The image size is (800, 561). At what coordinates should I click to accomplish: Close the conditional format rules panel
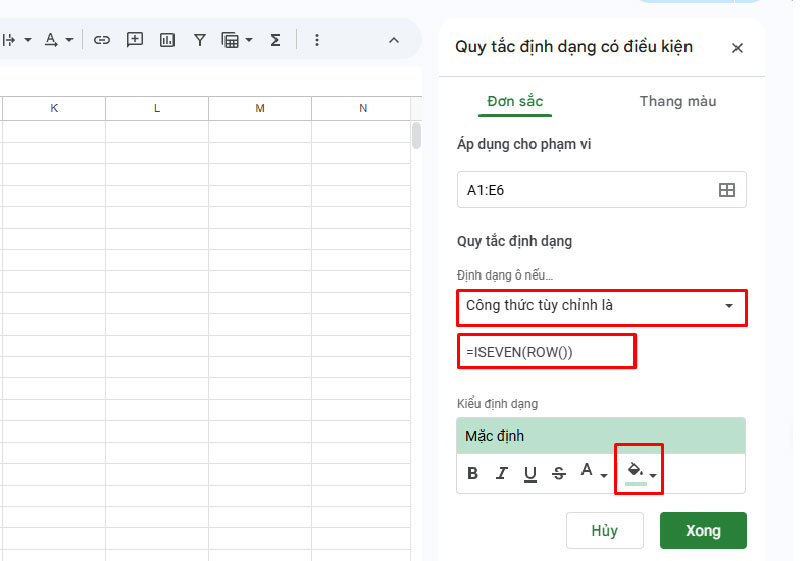(x=738, y=48)
